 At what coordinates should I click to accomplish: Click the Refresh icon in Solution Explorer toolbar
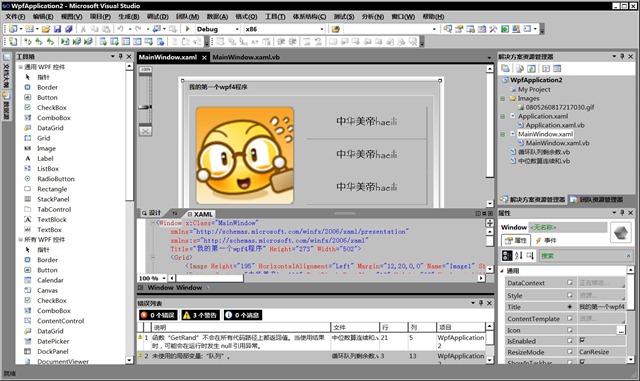click(x=531, y=69)
